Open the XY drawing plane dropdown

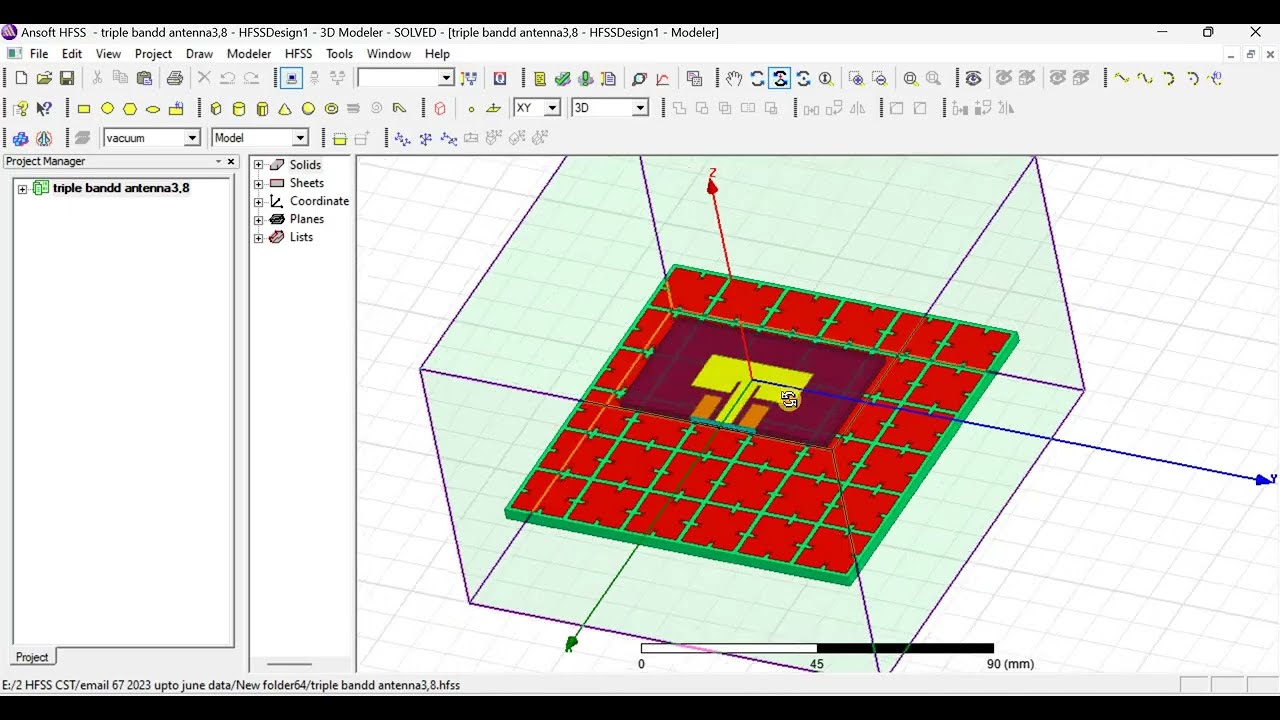click(551, 108)
